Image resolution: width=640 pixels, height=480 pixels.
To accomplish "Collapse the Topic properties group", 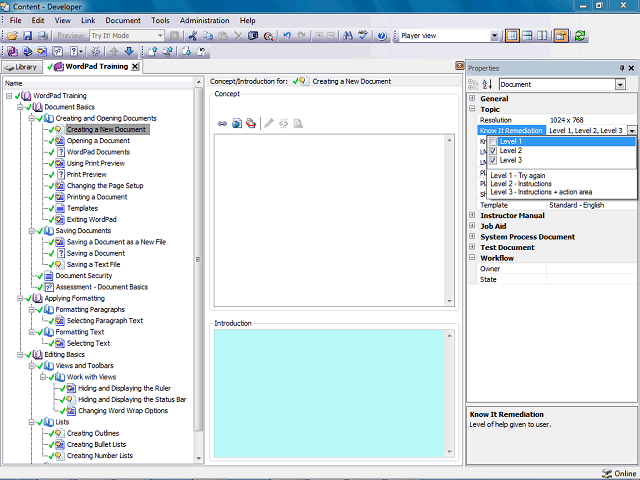I will tap(472, 109).
